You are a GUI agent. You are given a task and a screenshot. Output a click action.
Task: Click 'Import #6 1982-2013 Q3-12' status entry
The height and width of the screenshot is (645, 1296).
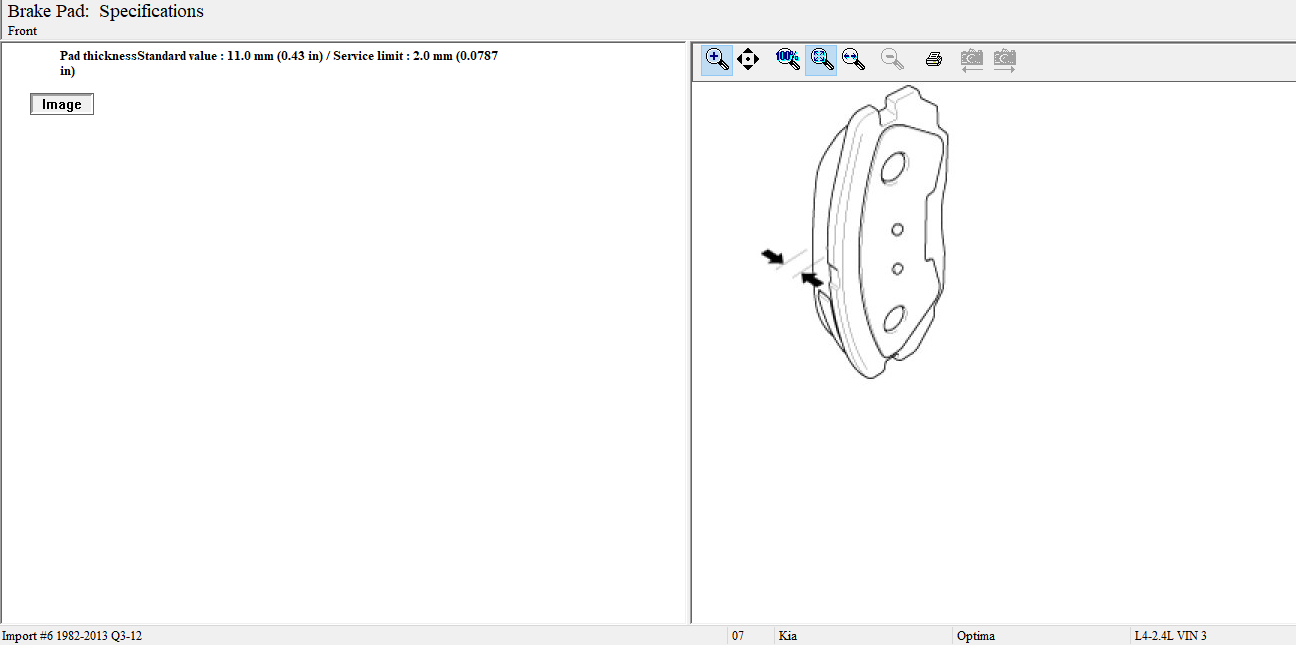pos(72,636)
